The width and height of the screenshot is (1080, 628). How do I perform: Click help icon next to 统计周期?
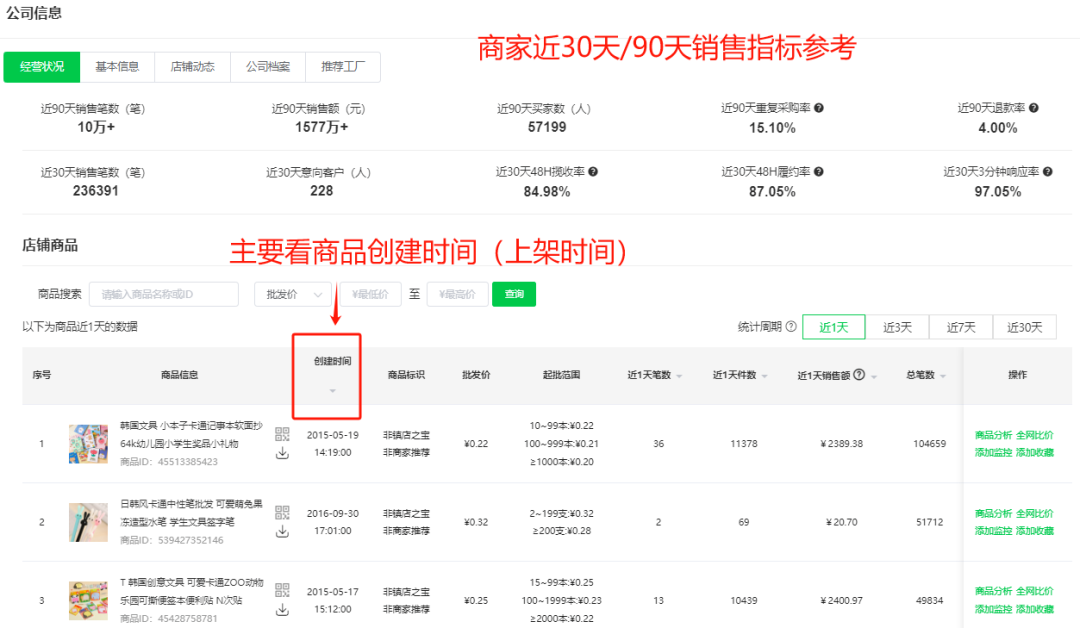[791, 327]
